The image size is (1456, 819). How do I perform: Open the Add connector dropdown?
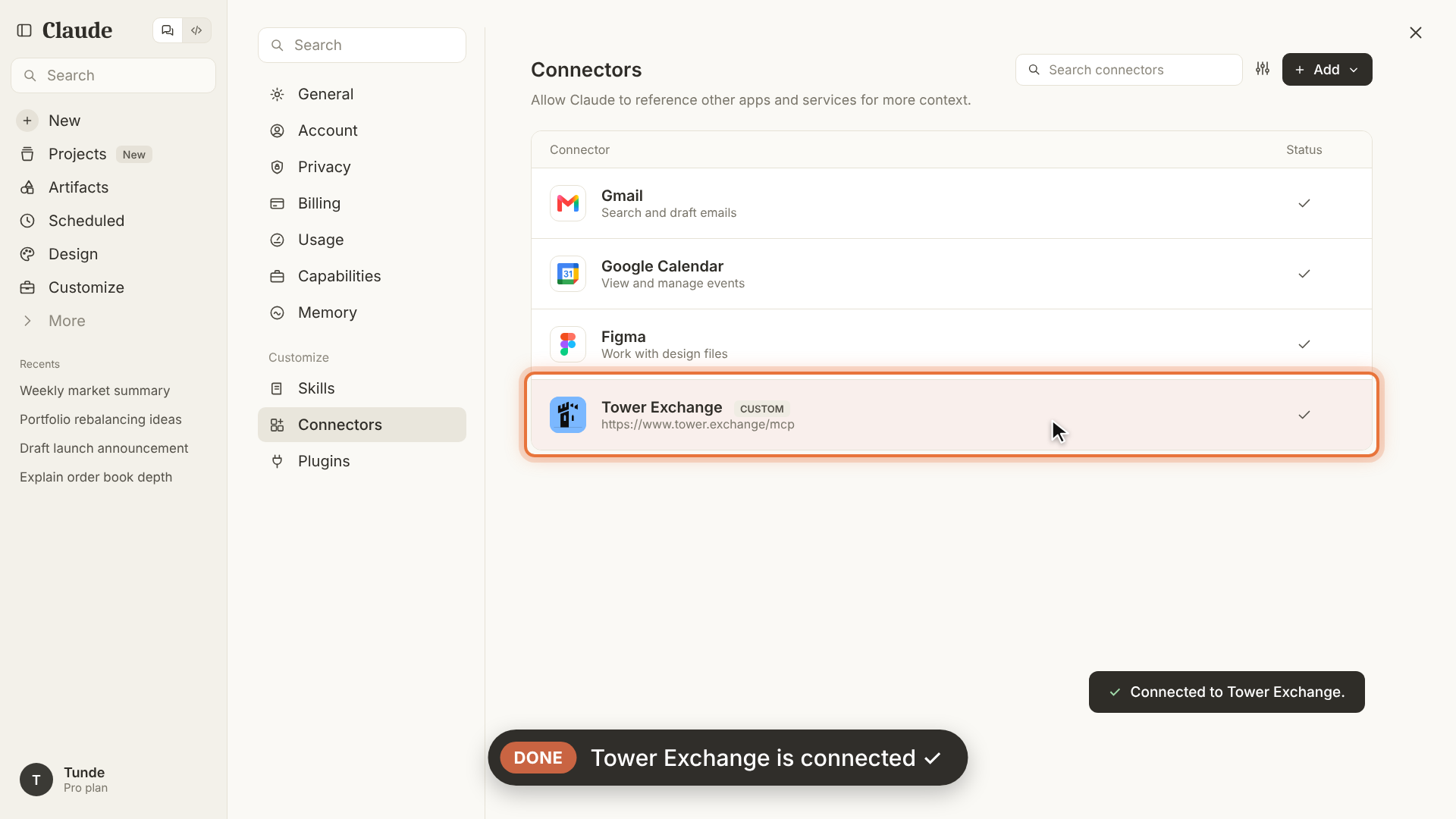click(x=1327, y=69)
